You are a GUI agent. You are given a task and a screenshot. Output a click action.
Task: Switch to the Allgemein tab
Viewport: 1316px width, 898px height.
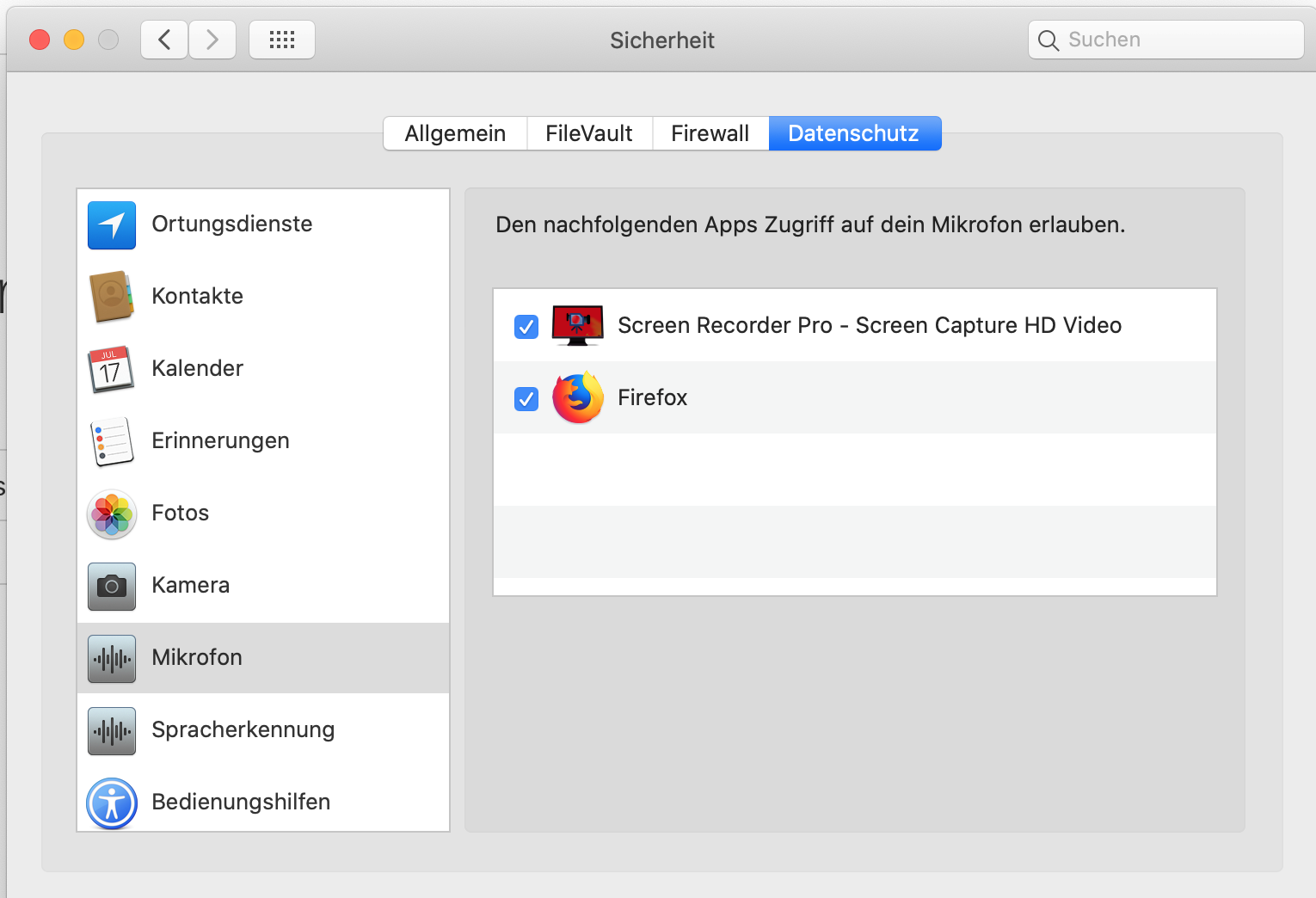coord(455,133)
